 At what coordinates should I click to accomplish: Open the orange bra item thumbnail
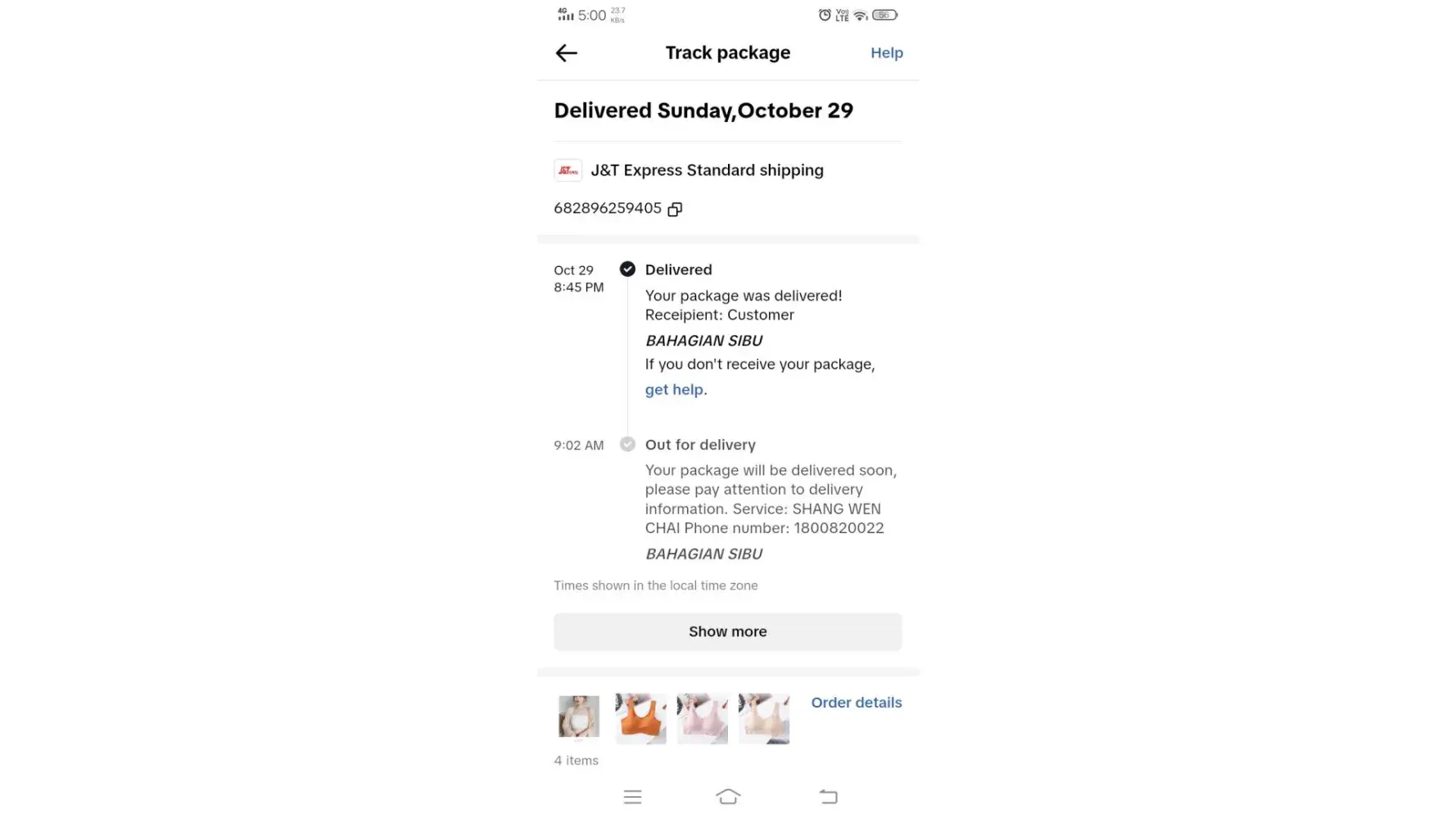tap(640, 718)
